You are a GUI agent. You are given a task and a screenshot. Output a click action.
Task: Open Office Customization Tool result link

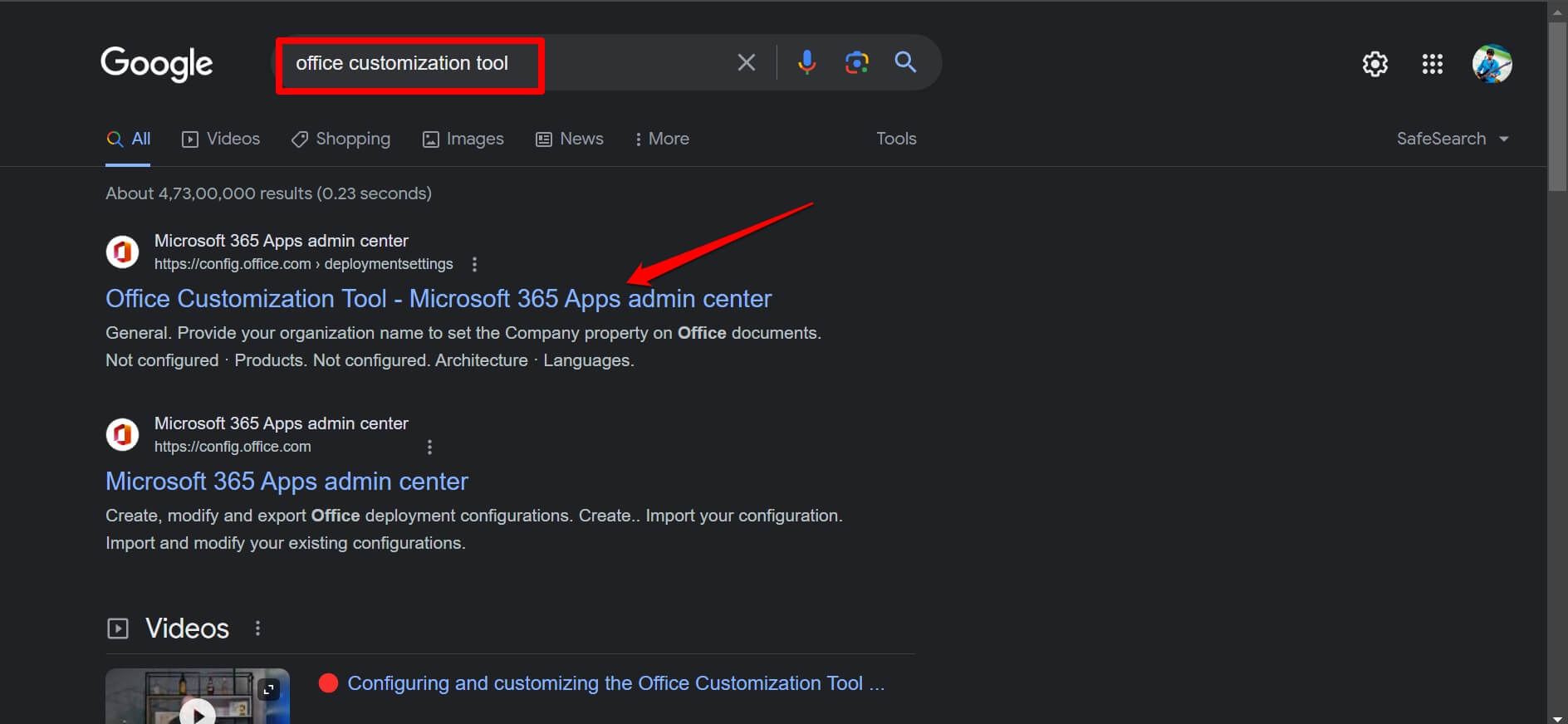tap(439, 299)
